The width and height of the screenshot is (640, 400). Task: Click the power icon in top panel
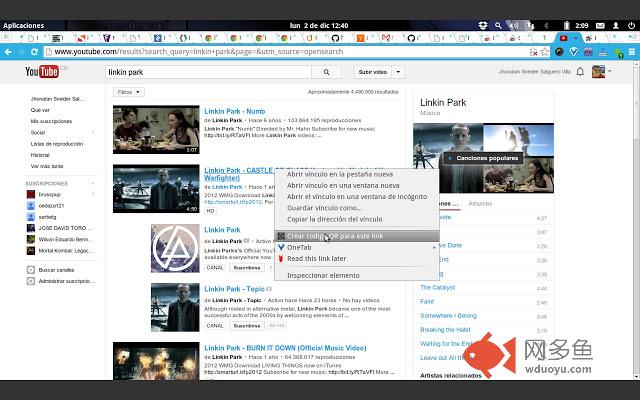(631, 25)
